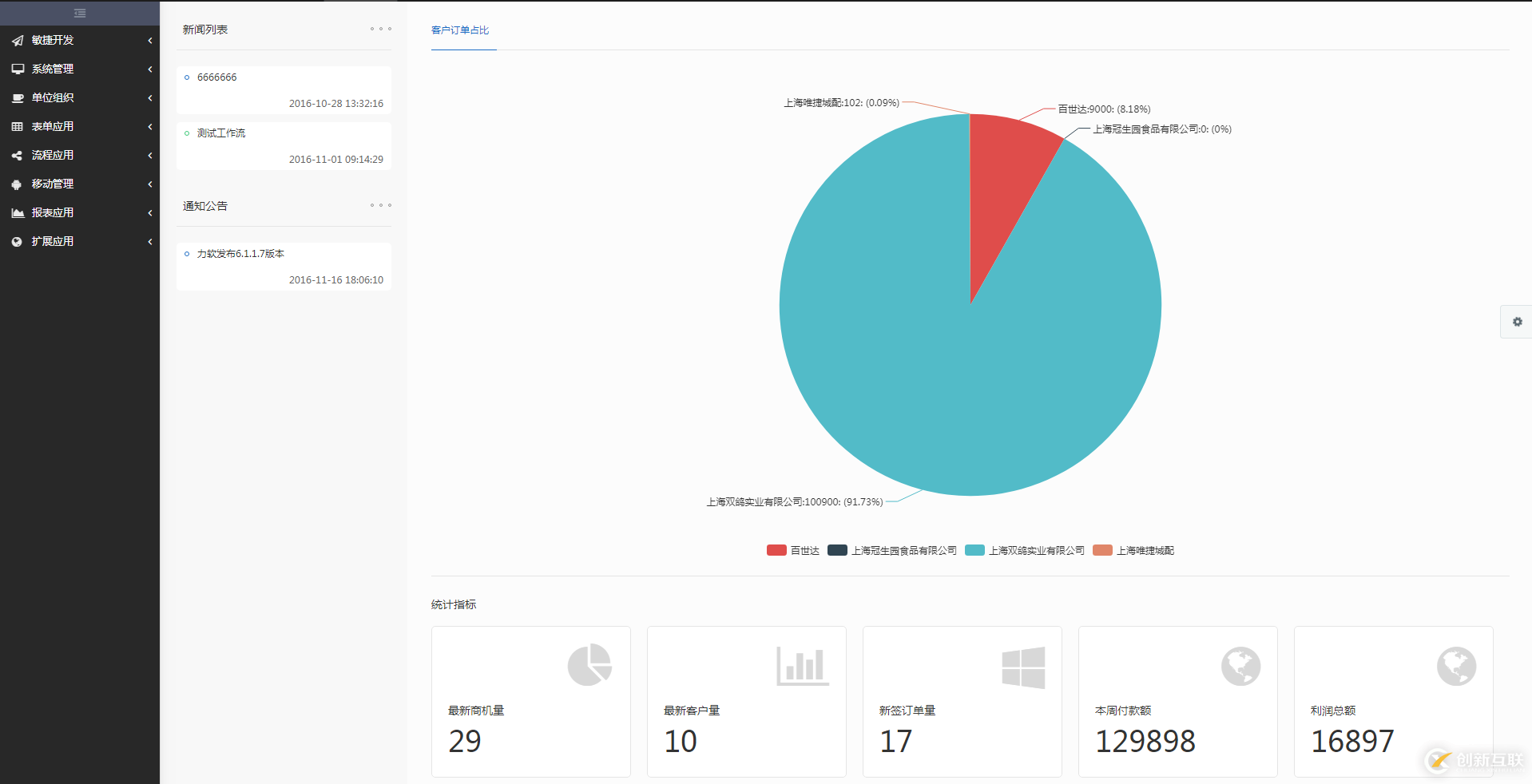Screen dimensions: 1532x784
Task: Open notice 力软发布6.1.1.7版本
Action: point(240,254)
